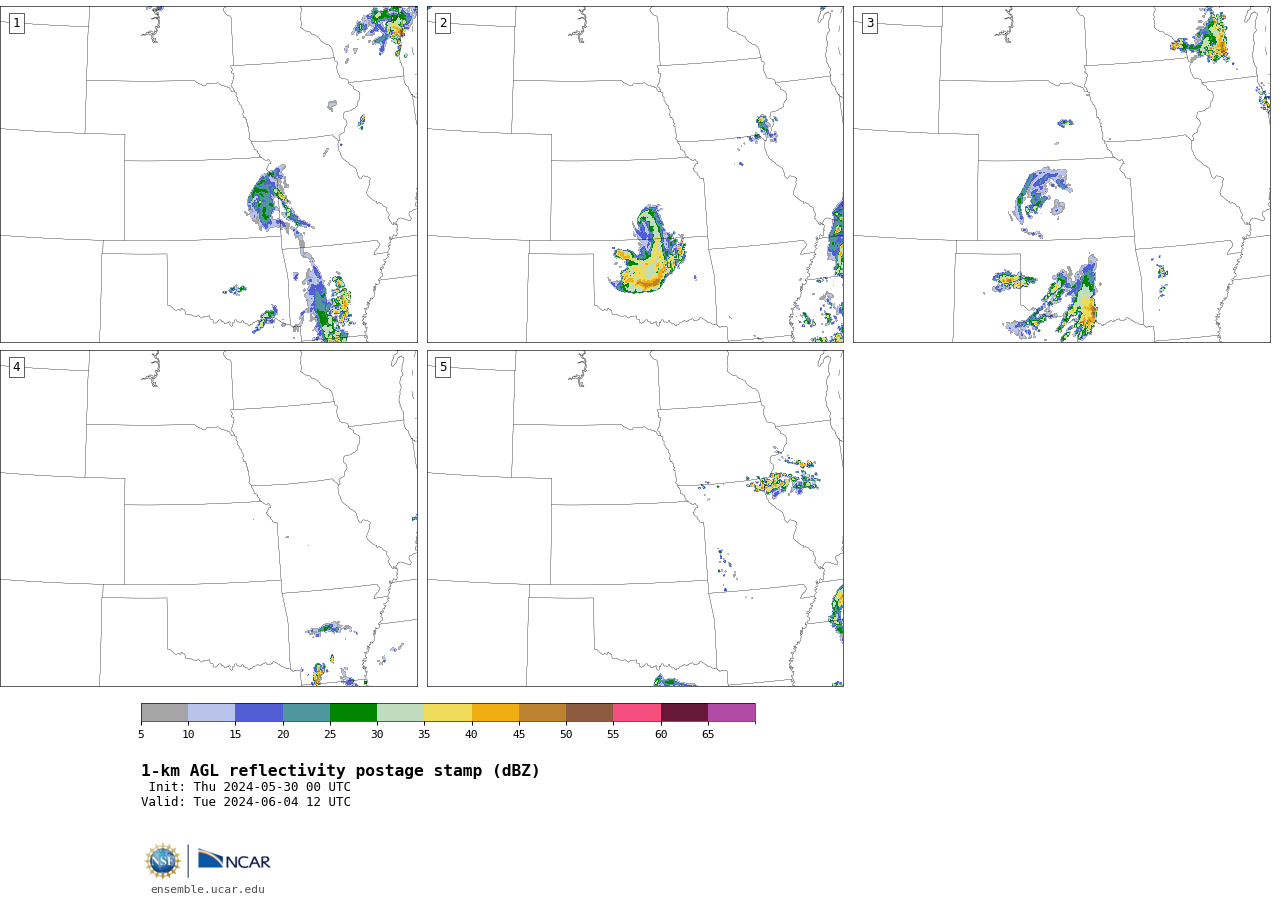Pick the light blue 10–15 dBZ swatch

pyautogui.click(x=211, y=712)
